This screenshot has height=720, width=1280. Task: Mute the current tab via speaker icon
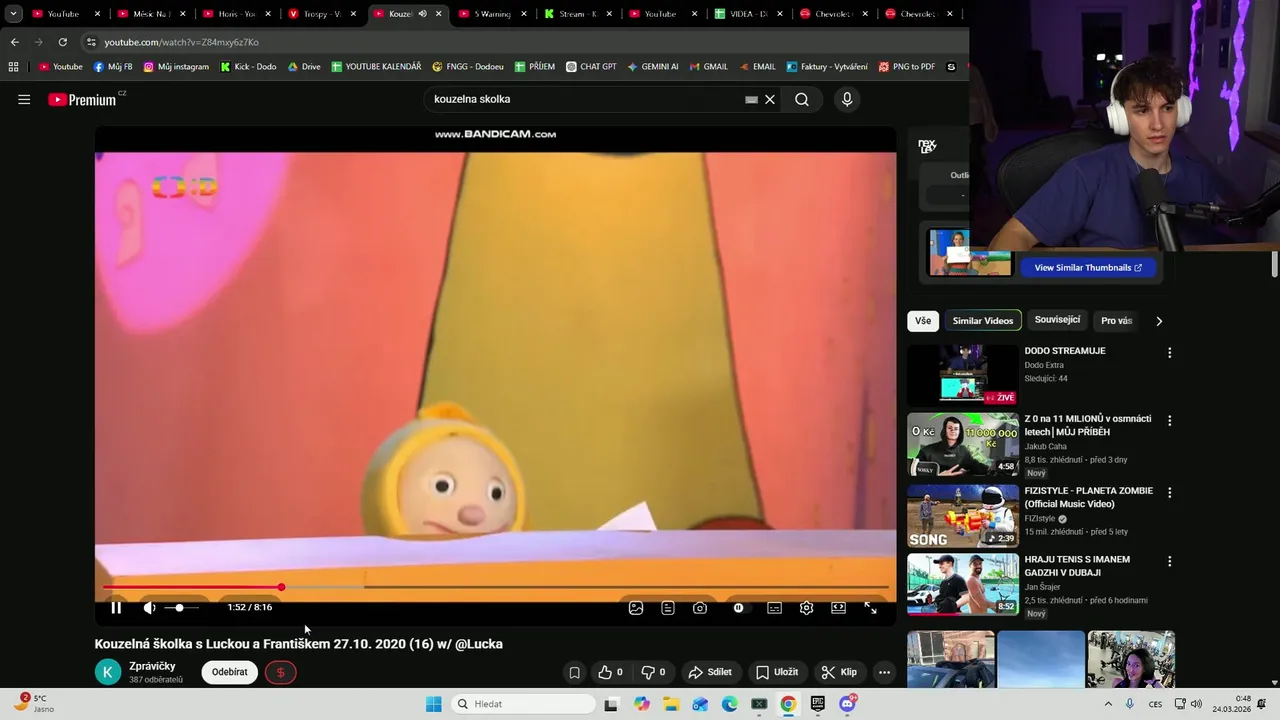click(x=422, y=14)
